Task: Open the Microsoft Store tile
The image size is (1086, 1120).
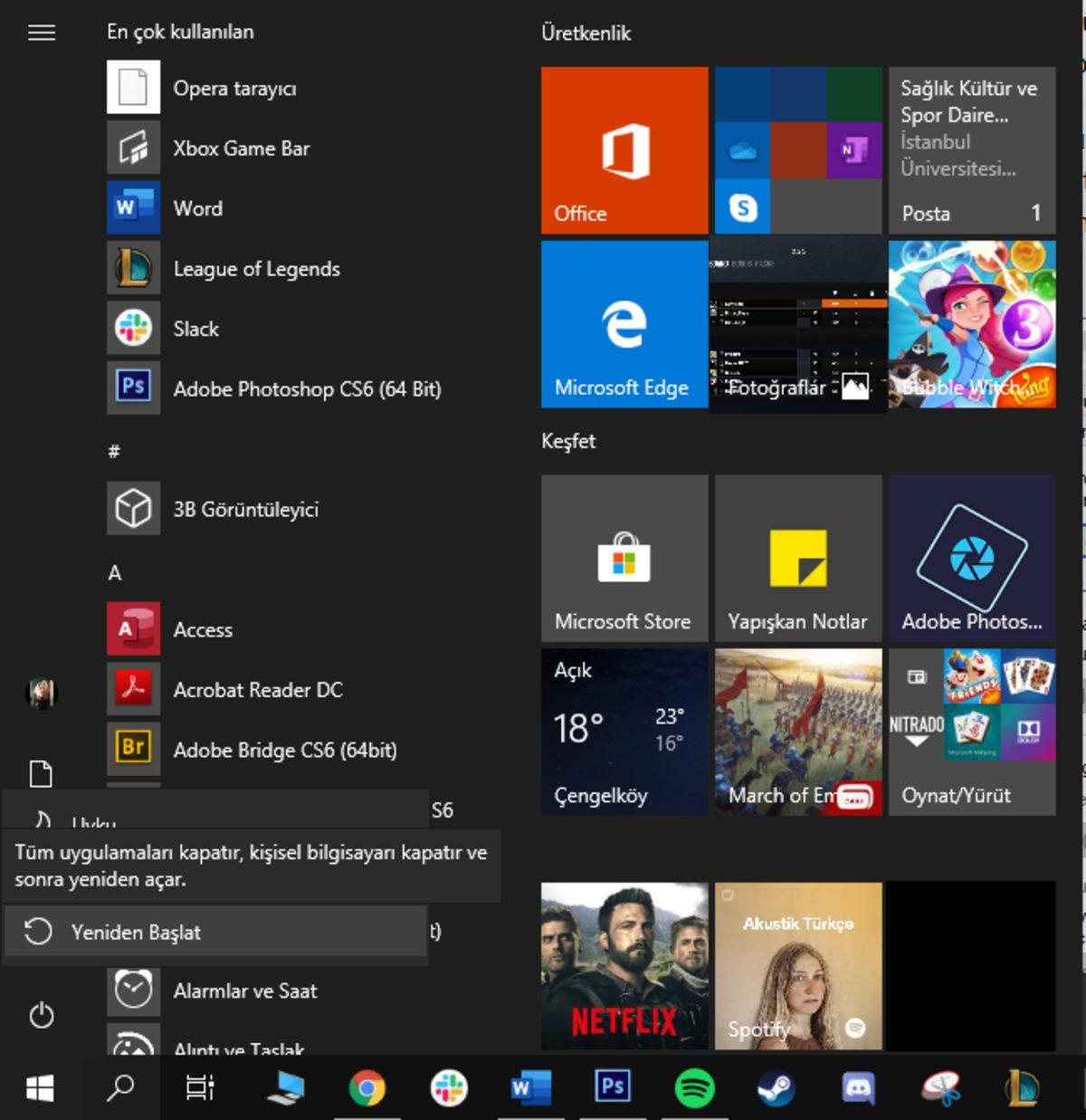Action: 624,558
